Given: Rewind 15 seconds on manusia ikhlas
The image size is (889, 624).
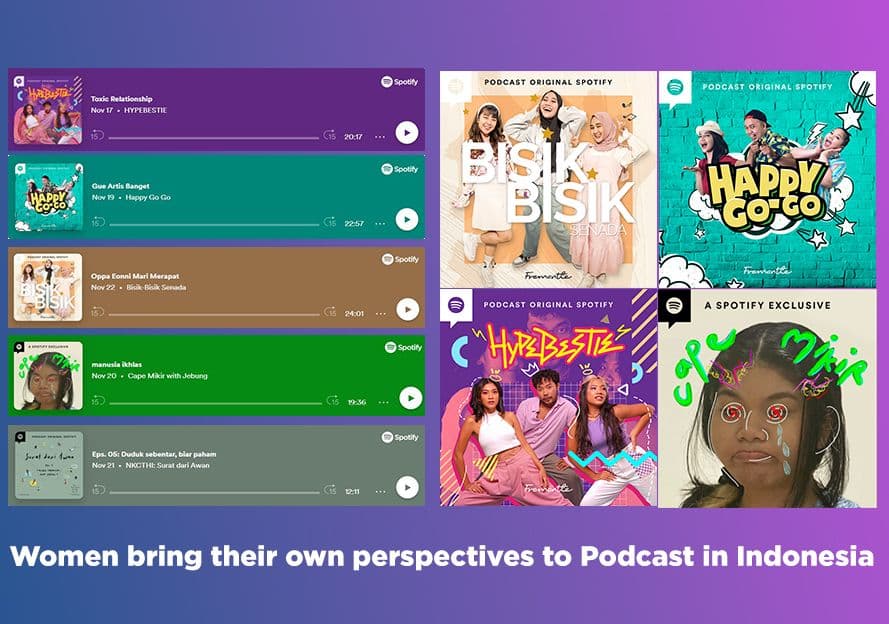Looking at the screenshot, I should tap(98, 401).
